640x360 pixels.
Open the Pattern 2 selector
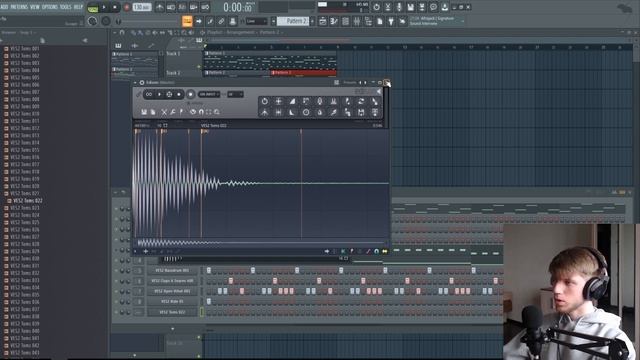(293, 21)
